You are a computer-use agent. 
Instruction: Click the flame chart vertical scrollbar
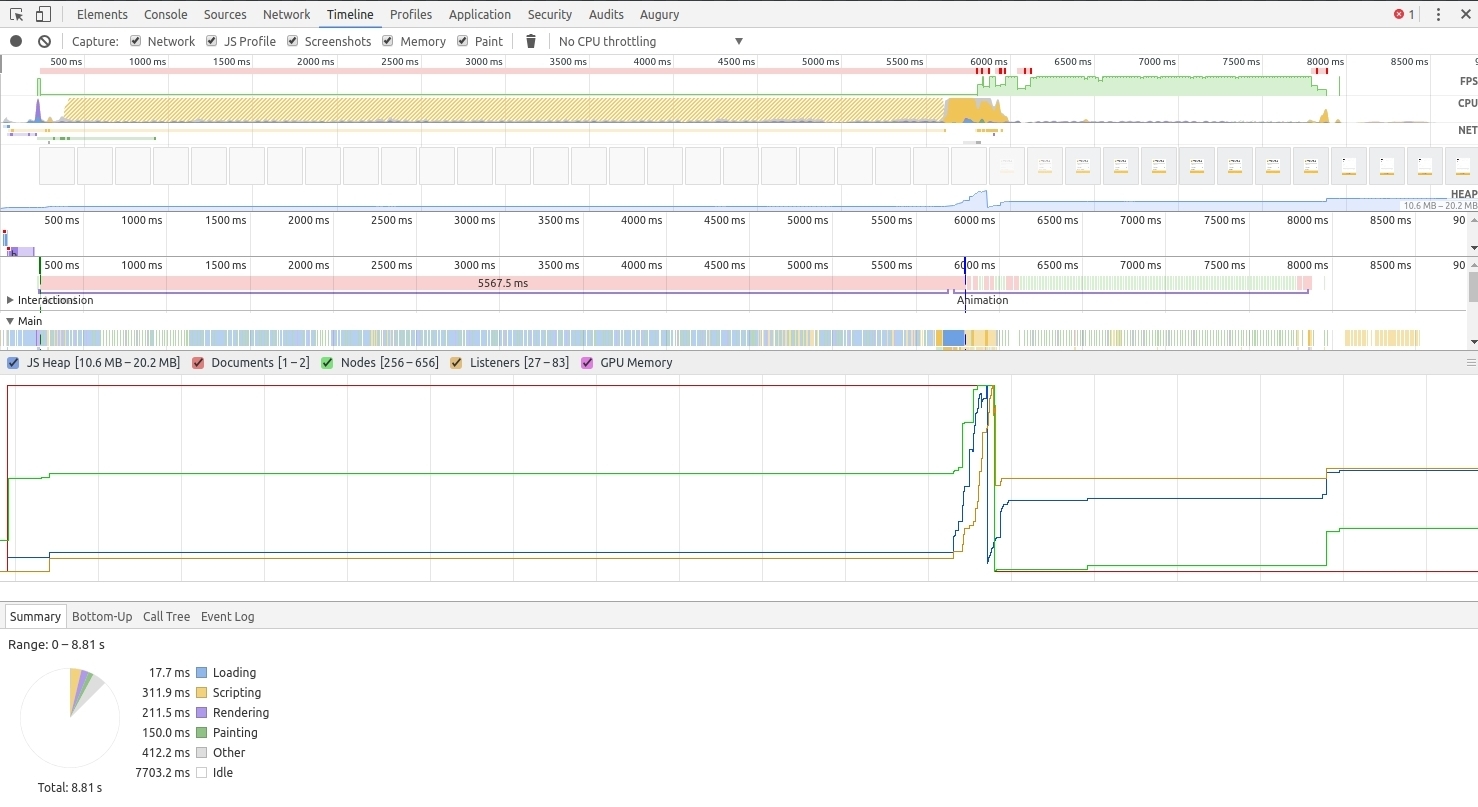(1472, 286)
